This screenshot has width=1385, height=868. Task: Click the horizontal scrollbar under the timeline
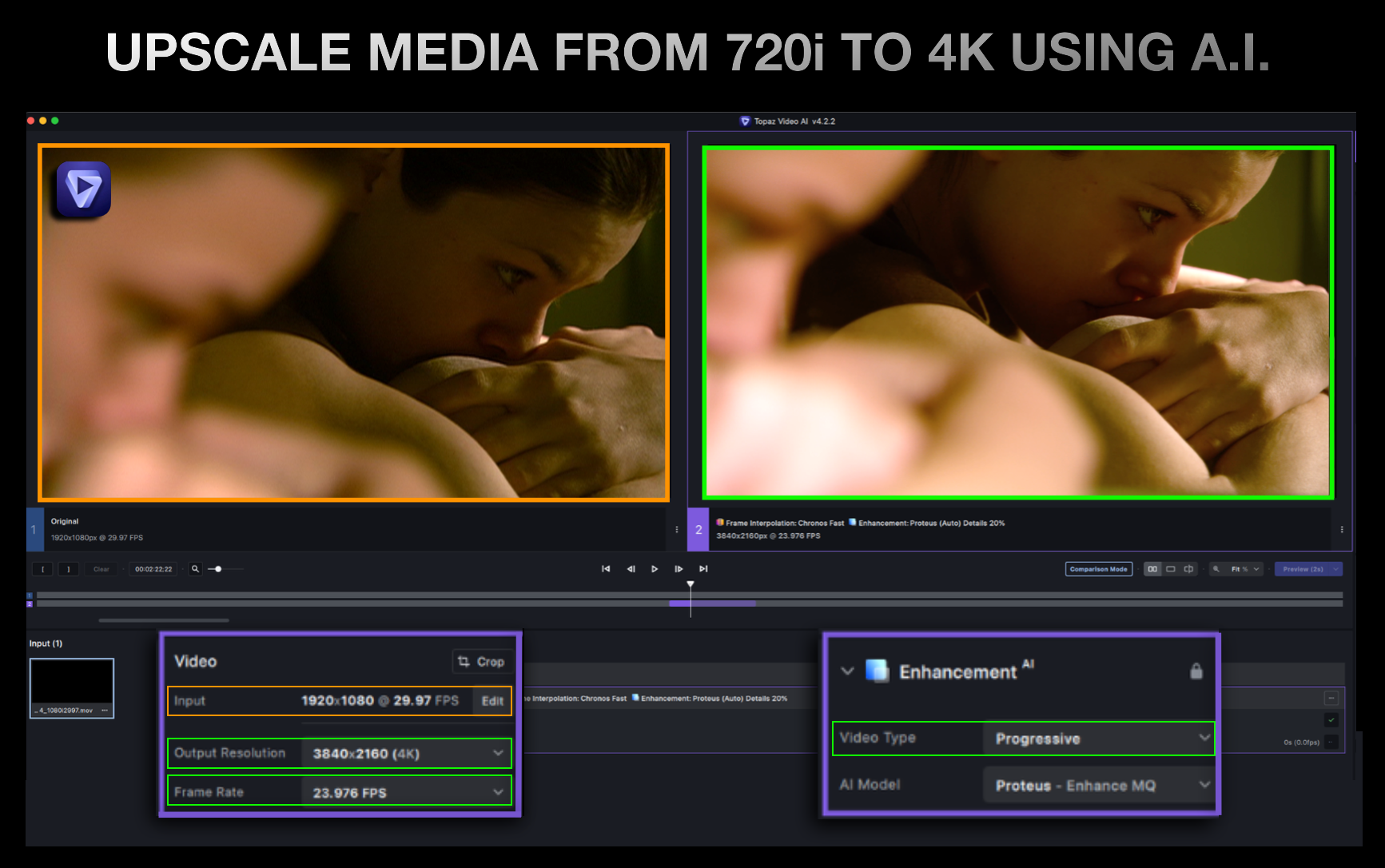tap(164, 620)
